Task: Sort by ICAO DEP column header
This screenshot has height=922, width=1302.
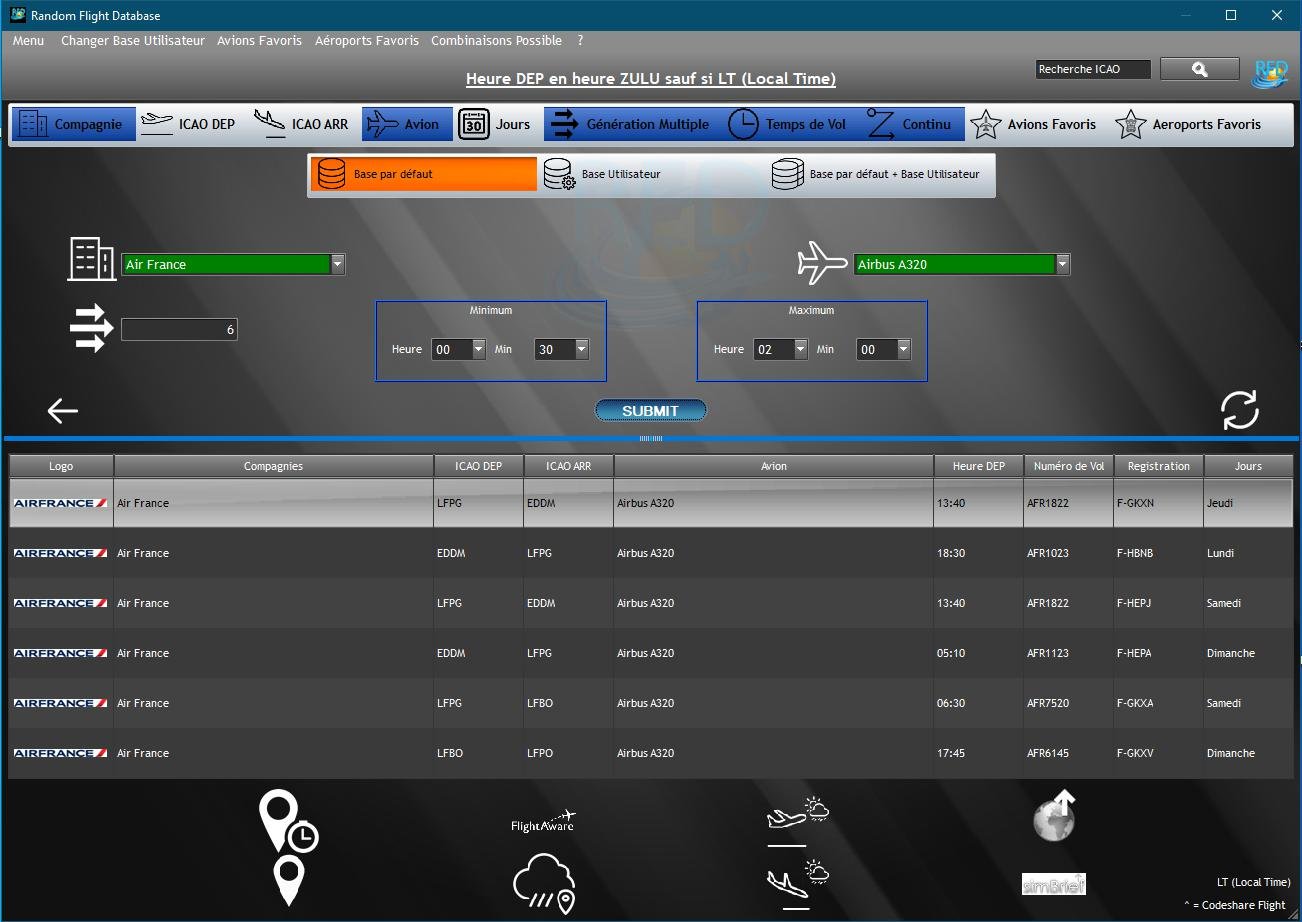Action: click(x=478, y=466)
